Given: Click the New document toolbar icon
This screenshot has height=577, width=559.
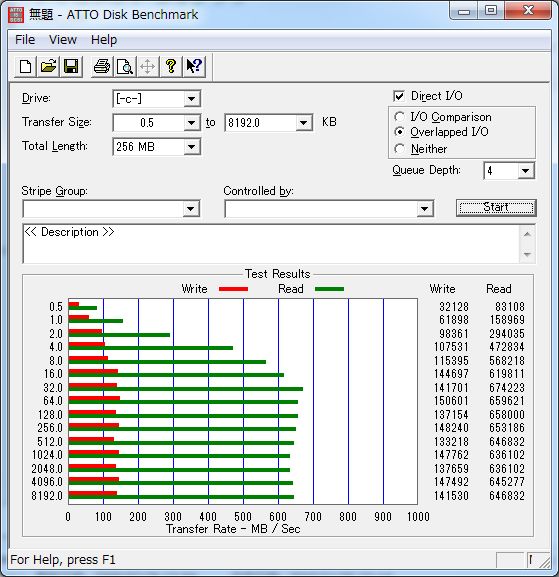Looking at the screenshot, I should (25, 67).
